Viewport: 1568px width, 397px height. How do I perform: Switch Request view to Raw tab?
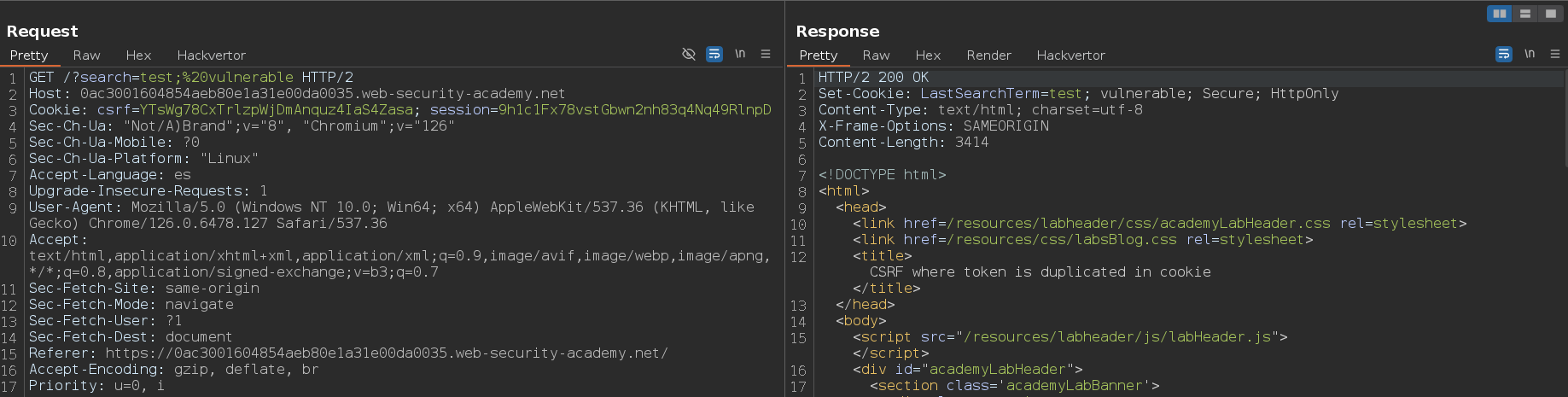point(86,55)
